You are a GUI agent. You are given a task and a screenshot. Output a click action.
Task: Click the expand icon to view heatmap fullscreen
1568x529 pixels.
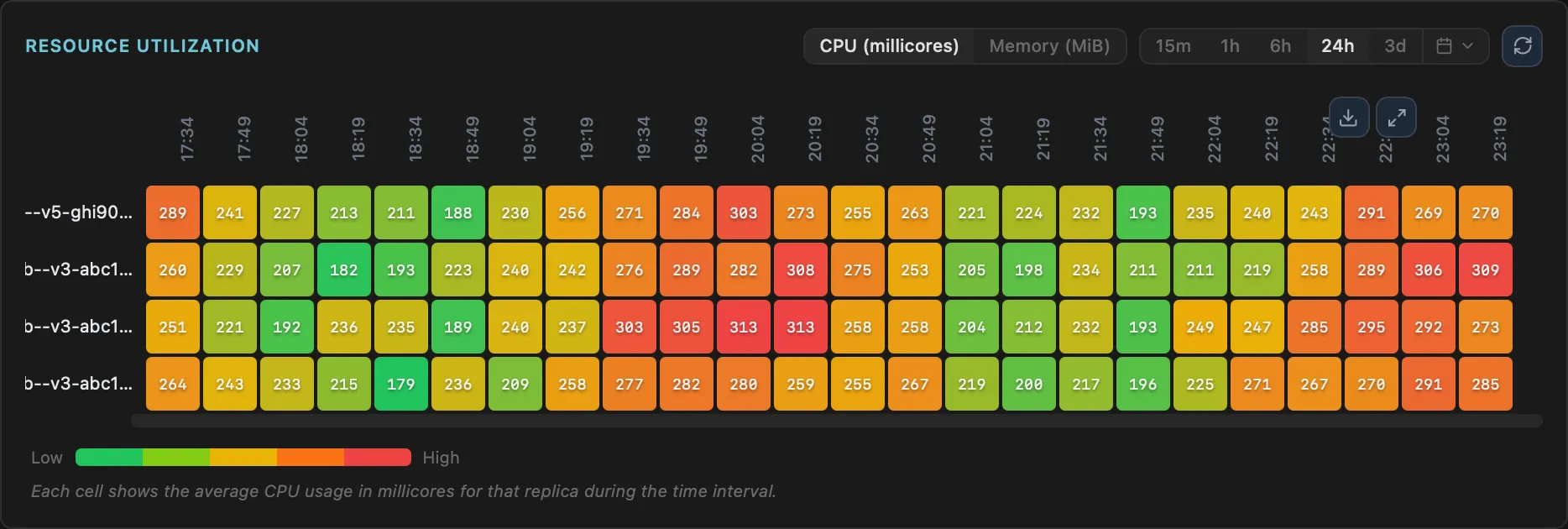pos(1396,118)
